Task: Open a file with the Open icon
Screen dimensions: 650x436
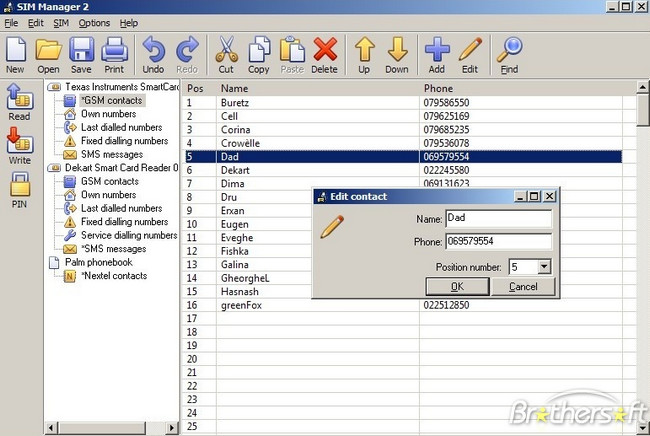Action: coord(48,54)
